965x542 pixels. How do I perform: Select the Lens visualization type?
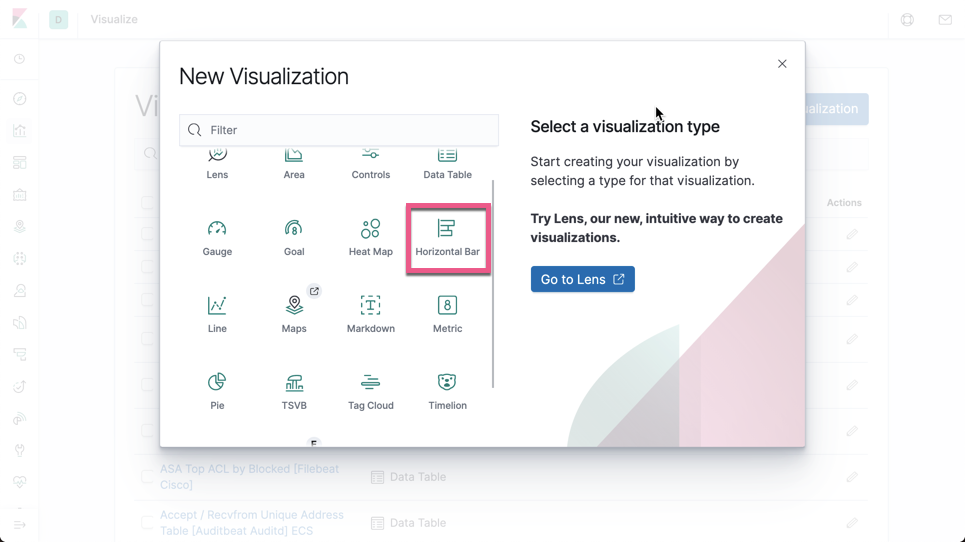click(x=217, y=164)
